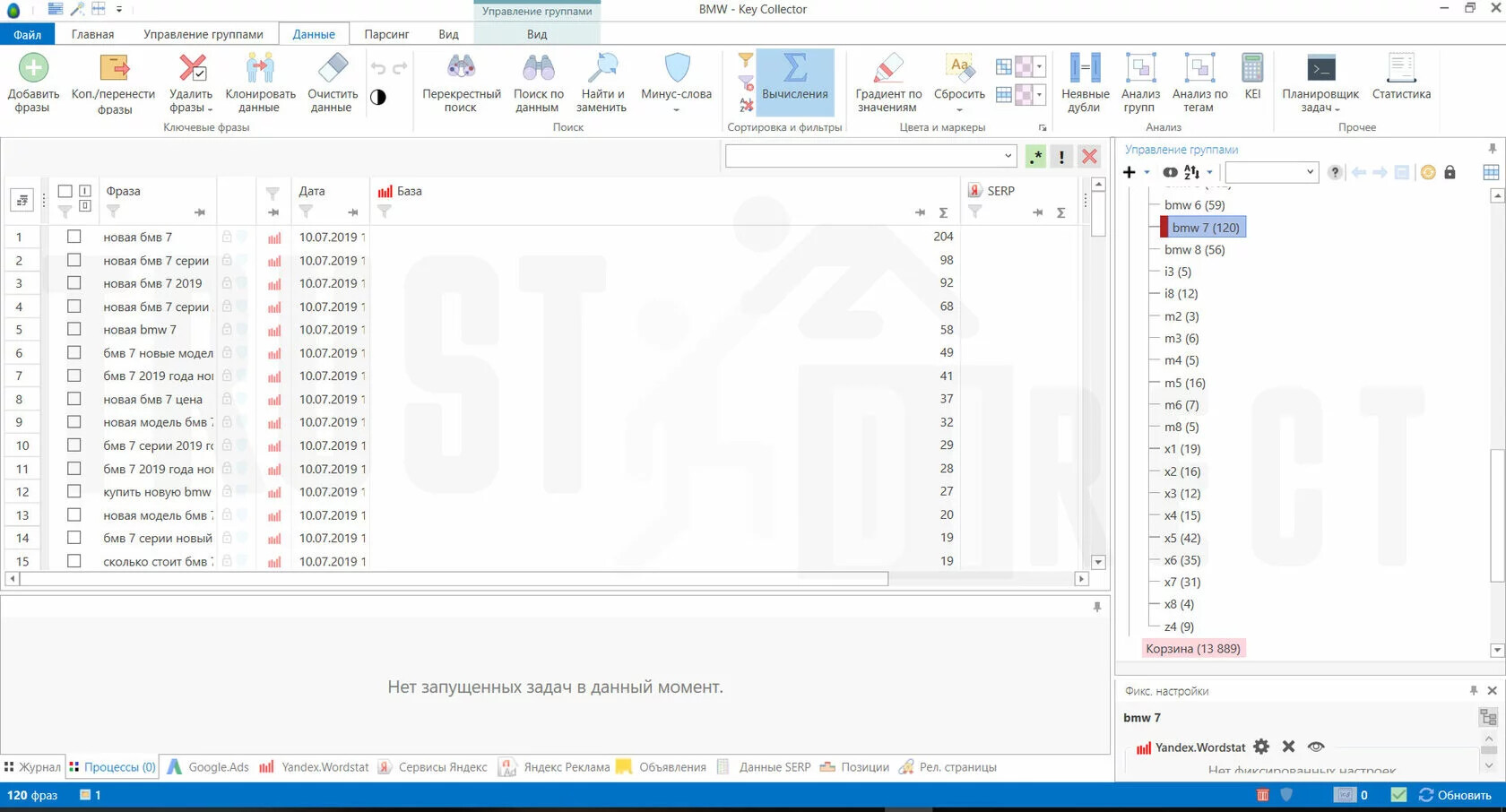Screen dimensions: 1506x812
Task: Open the quick filter combo box dropdown
Action: point(1008,156)
